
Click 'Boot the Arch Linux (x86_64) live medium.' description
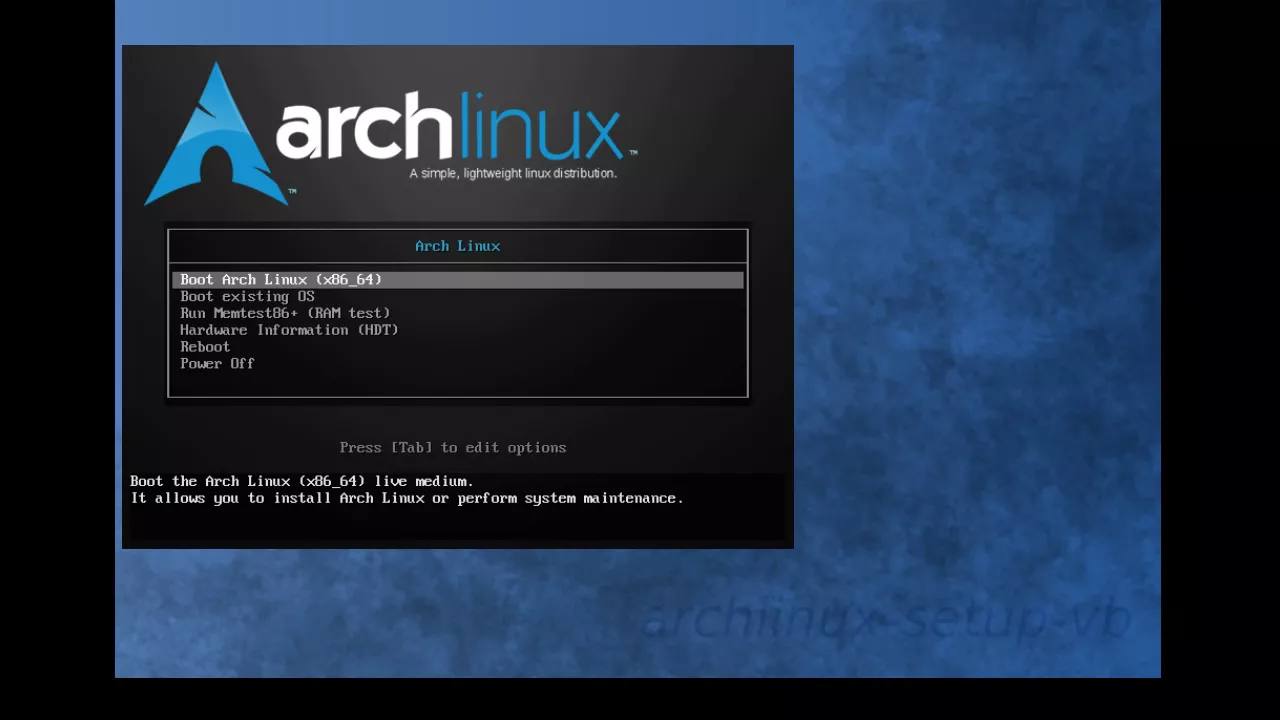click(x=302, y=482)
